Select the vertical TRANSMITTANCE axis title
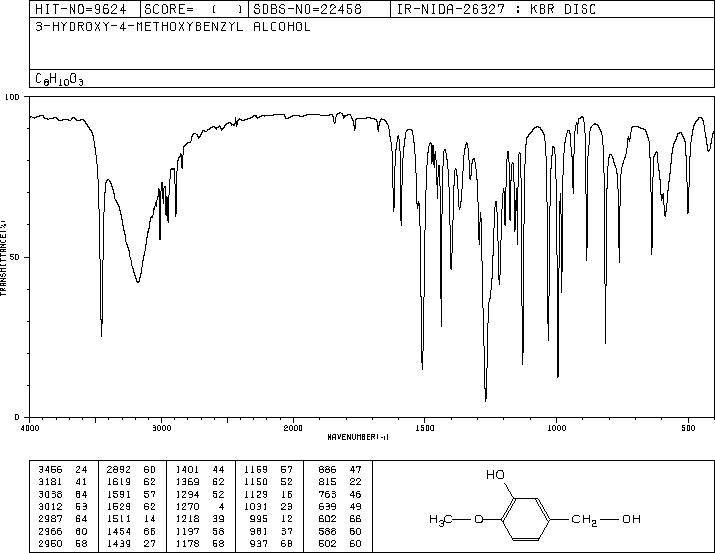The height and width of the screenshot is (553, 715). 3,258
